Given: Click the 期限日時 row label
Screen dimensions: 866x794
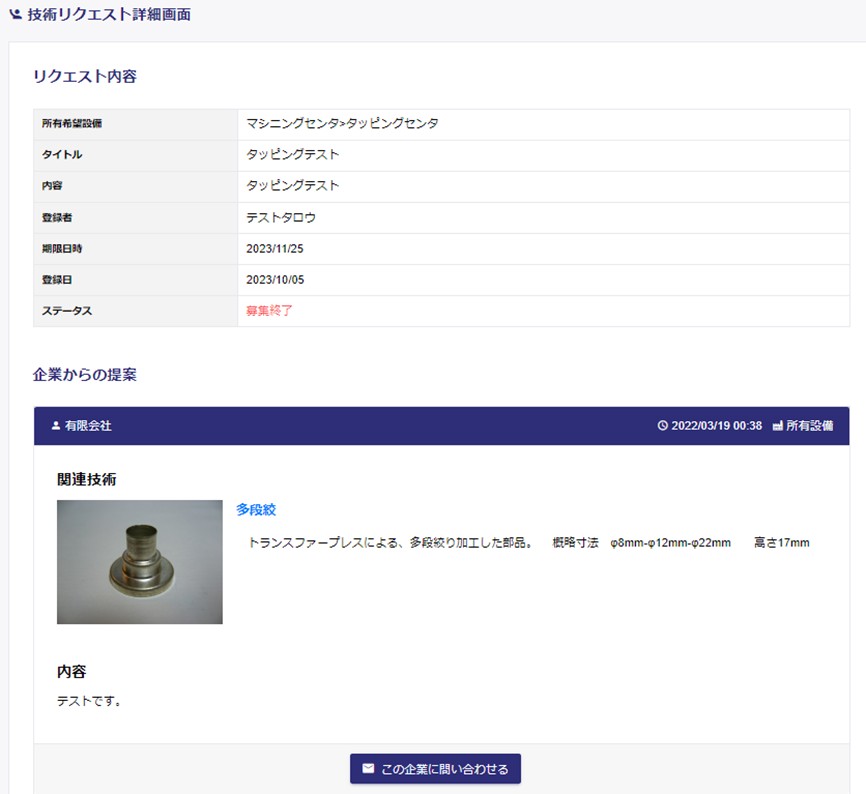Looking at the screenshot, I should click(x=62, y=248).
